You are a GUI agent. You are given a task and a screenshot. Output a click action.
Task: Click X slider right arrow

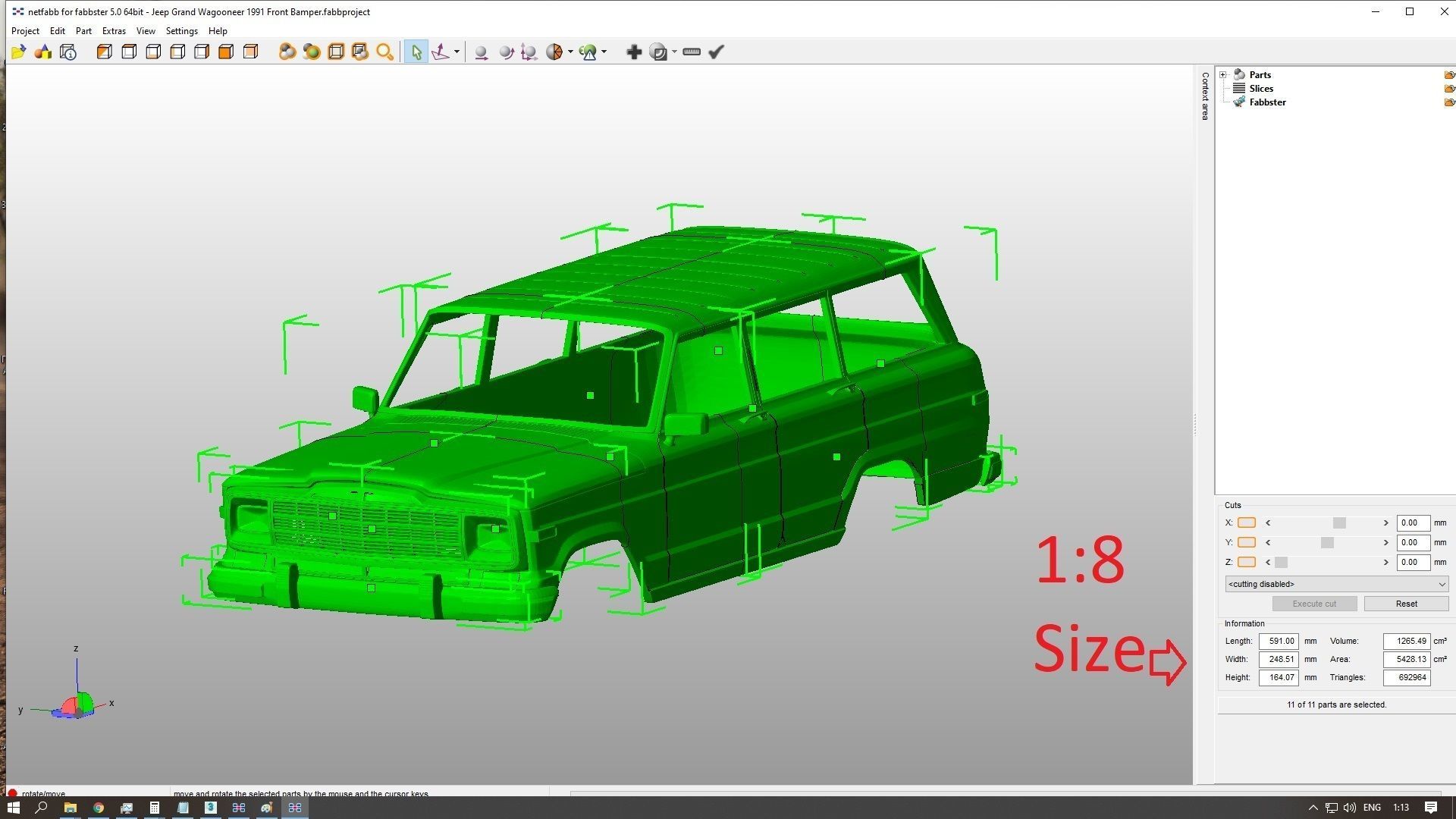pyautogui.click(x=1385, y=523)
